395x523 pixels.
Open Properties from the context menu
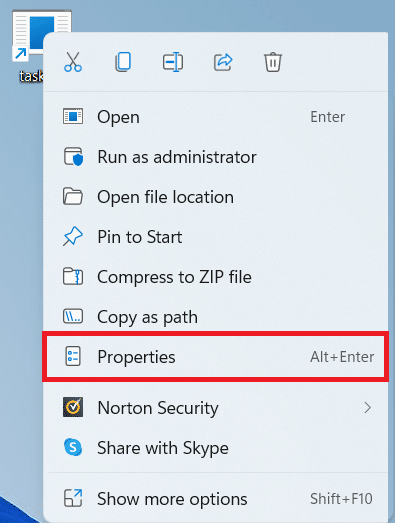(215, 357)
